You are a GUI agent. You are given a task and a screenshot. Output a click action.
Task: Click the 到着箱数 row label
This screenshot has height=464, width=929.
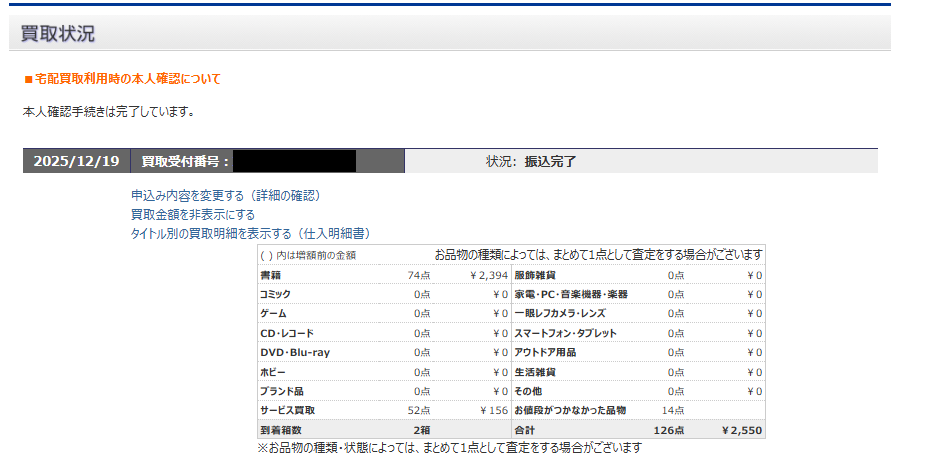pos(280,430)
